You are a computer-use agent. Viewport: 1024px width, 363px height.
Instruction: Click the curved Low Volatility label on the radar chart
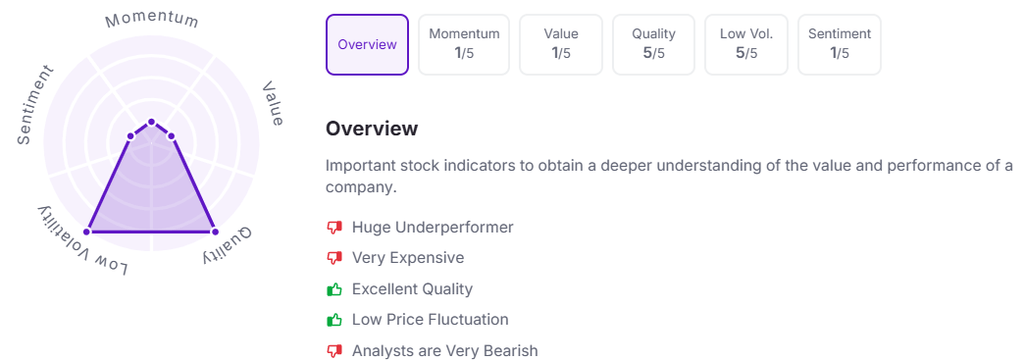click(x=80, y=242)
